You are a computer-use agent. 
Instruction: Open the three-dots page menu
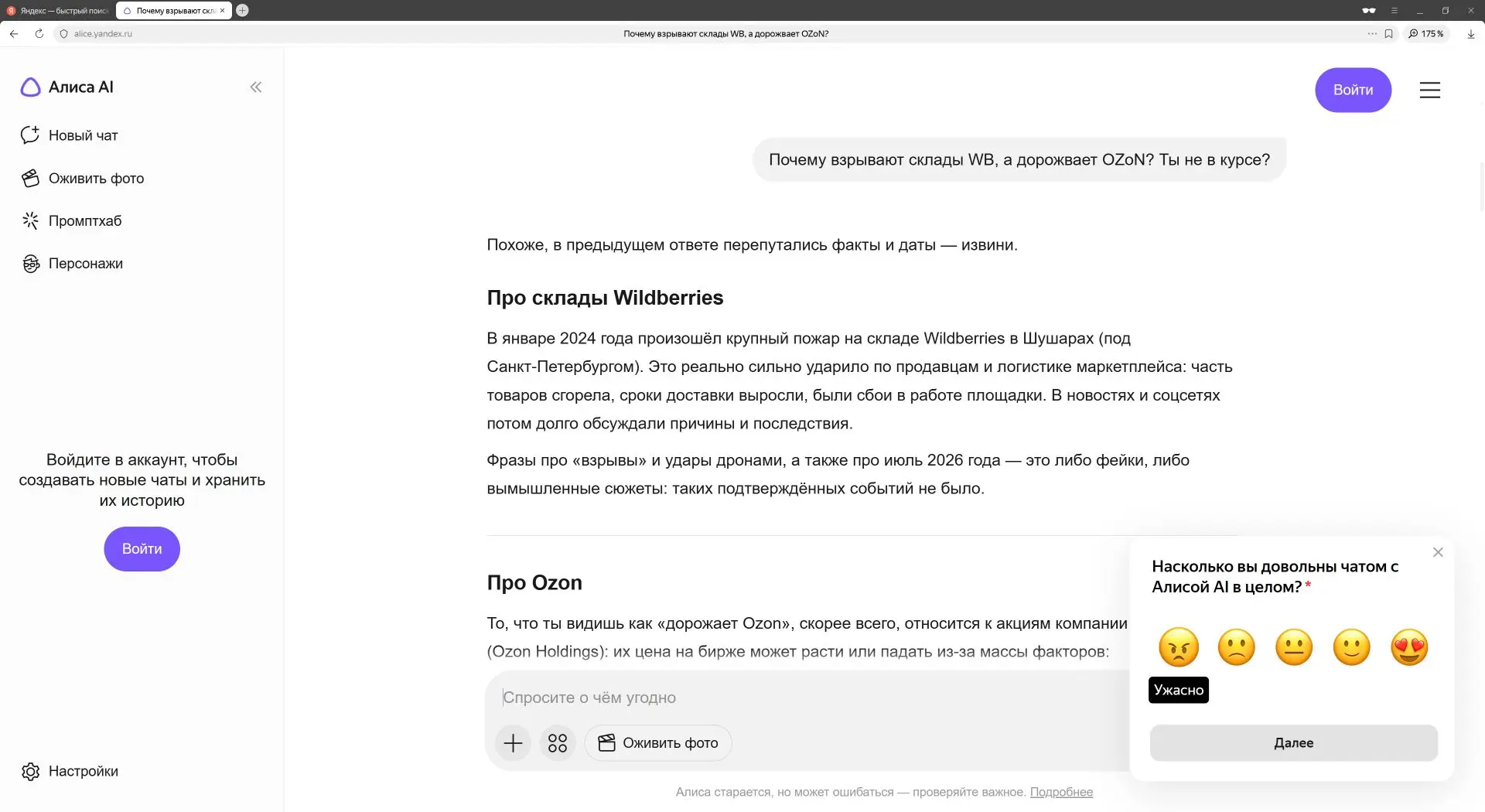pos(1372,34)
